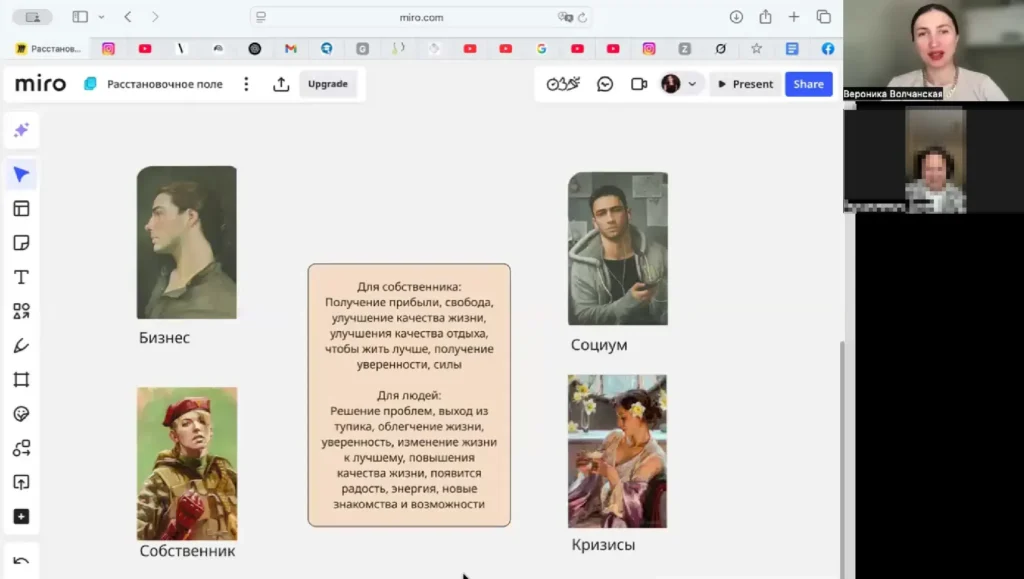The height and width of the screenshot is (579, 1024).
Task: Go to Miro logo home
Action: coord(40,84)
